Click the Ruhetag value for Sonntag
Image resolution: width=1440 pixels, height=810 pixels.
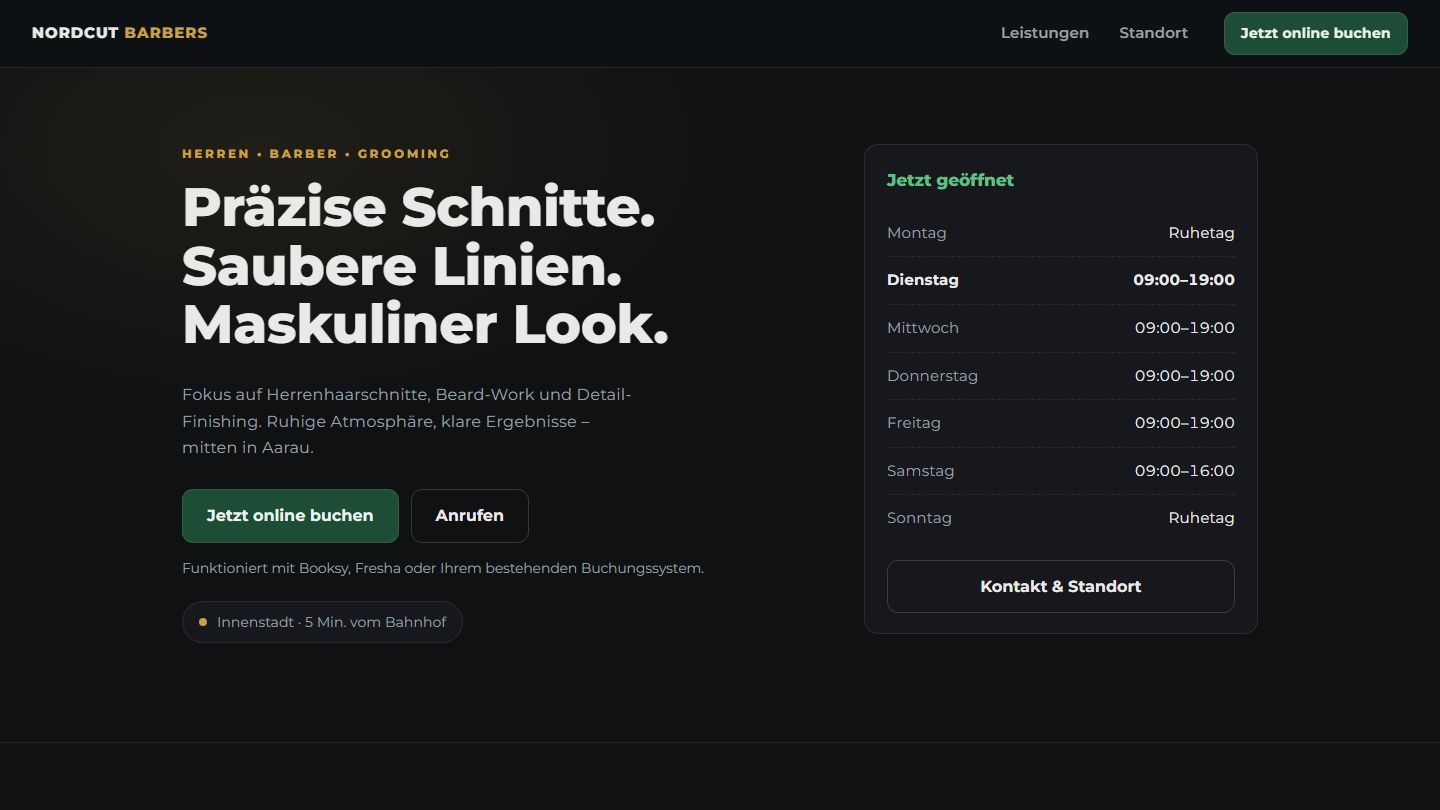click(x=1201, y=518)
